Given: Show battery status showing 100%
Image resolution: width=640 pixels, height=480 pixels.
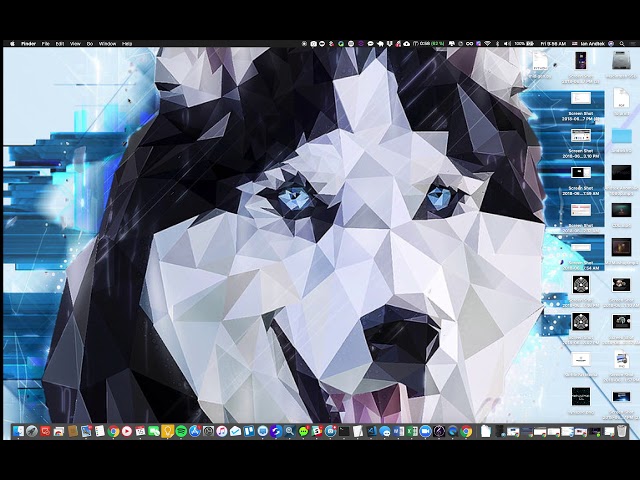Looking at the screenshot, I should pyautogui.click(x=524, y=43).
